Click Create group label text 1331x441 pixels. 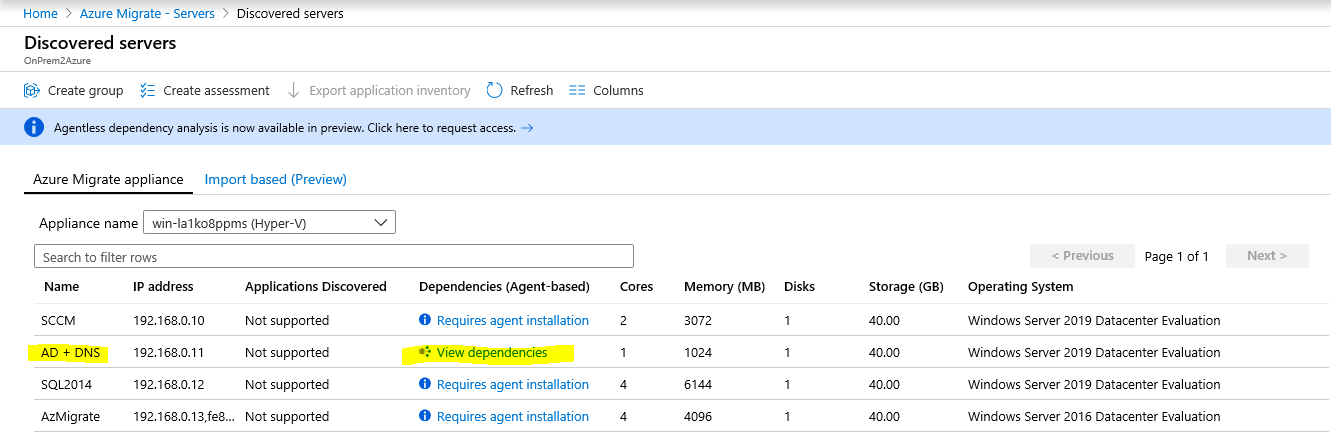pyautogui.click(x=86, y=90)
